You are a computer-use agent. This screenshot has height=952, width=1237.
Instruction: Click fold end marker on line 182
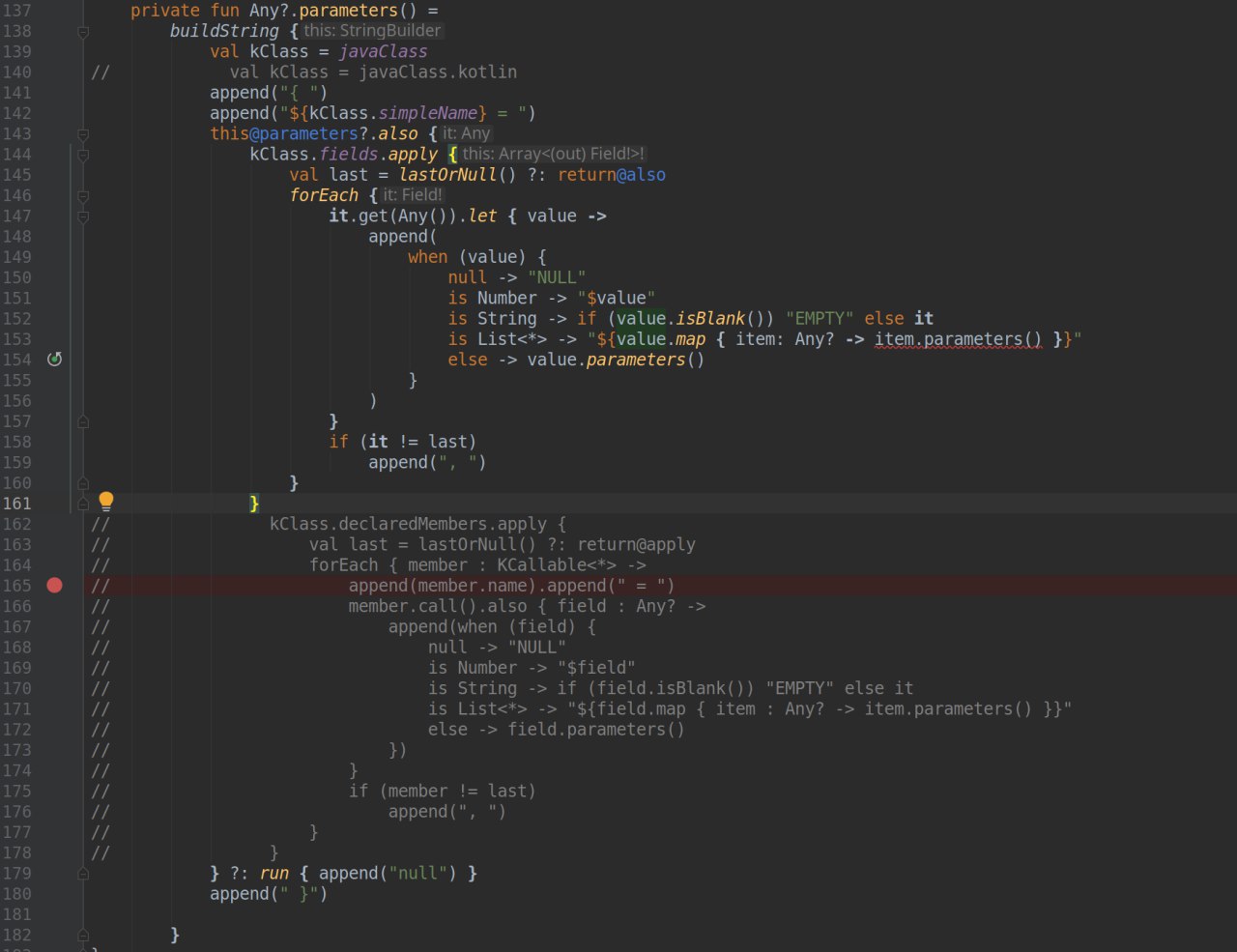(83, 936)
